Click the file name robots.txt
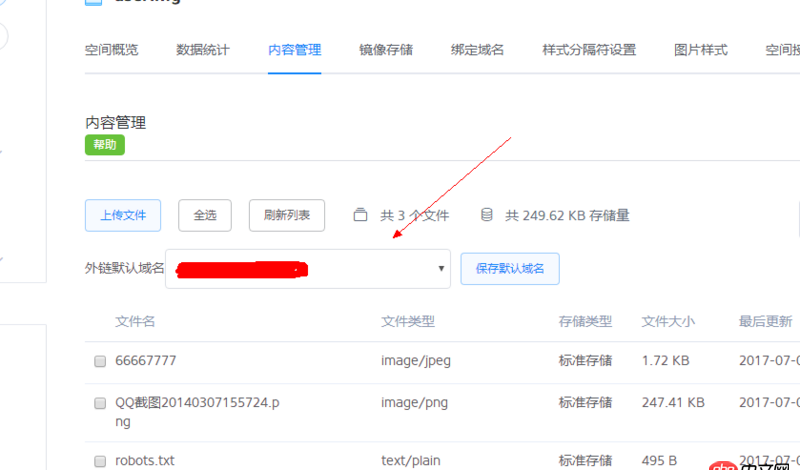Screen dimensions: 800x470 (145, 460)
